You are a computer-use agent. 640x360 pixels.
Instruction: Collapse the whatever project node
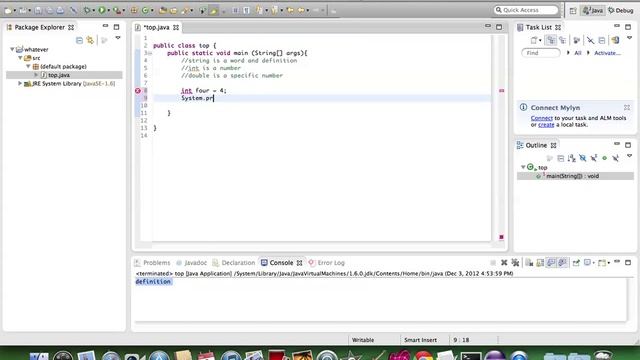pos(12,49)
